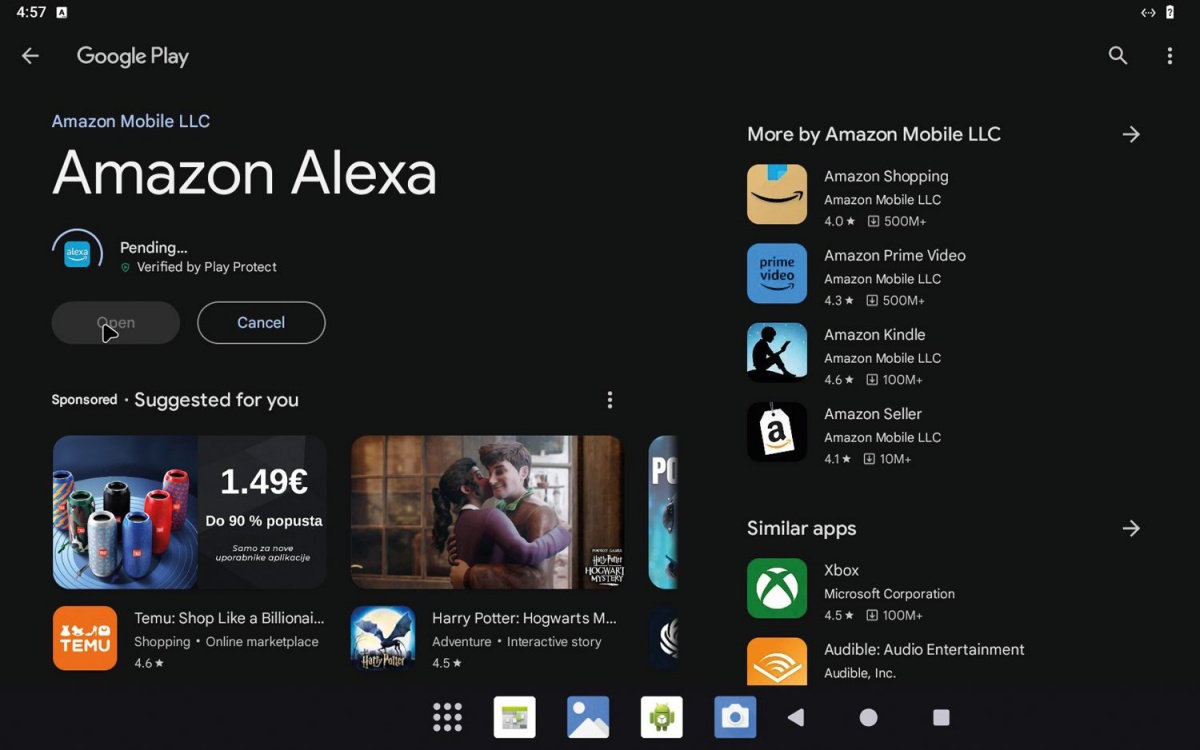The image size is (1200, 750).
Task: Tap the Recents navigation square
Action: 941,717
